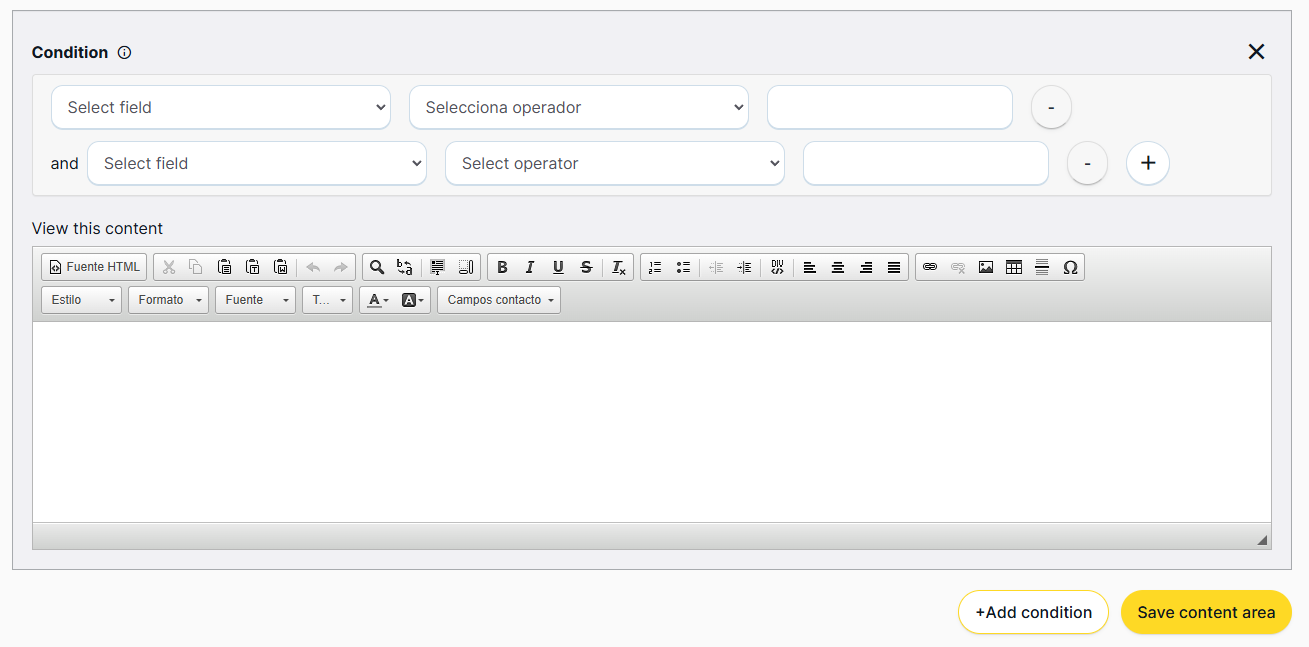Screen dimensions: 1309x647
Task: Insert a numbered list
Action: click(x=655, y=267)
